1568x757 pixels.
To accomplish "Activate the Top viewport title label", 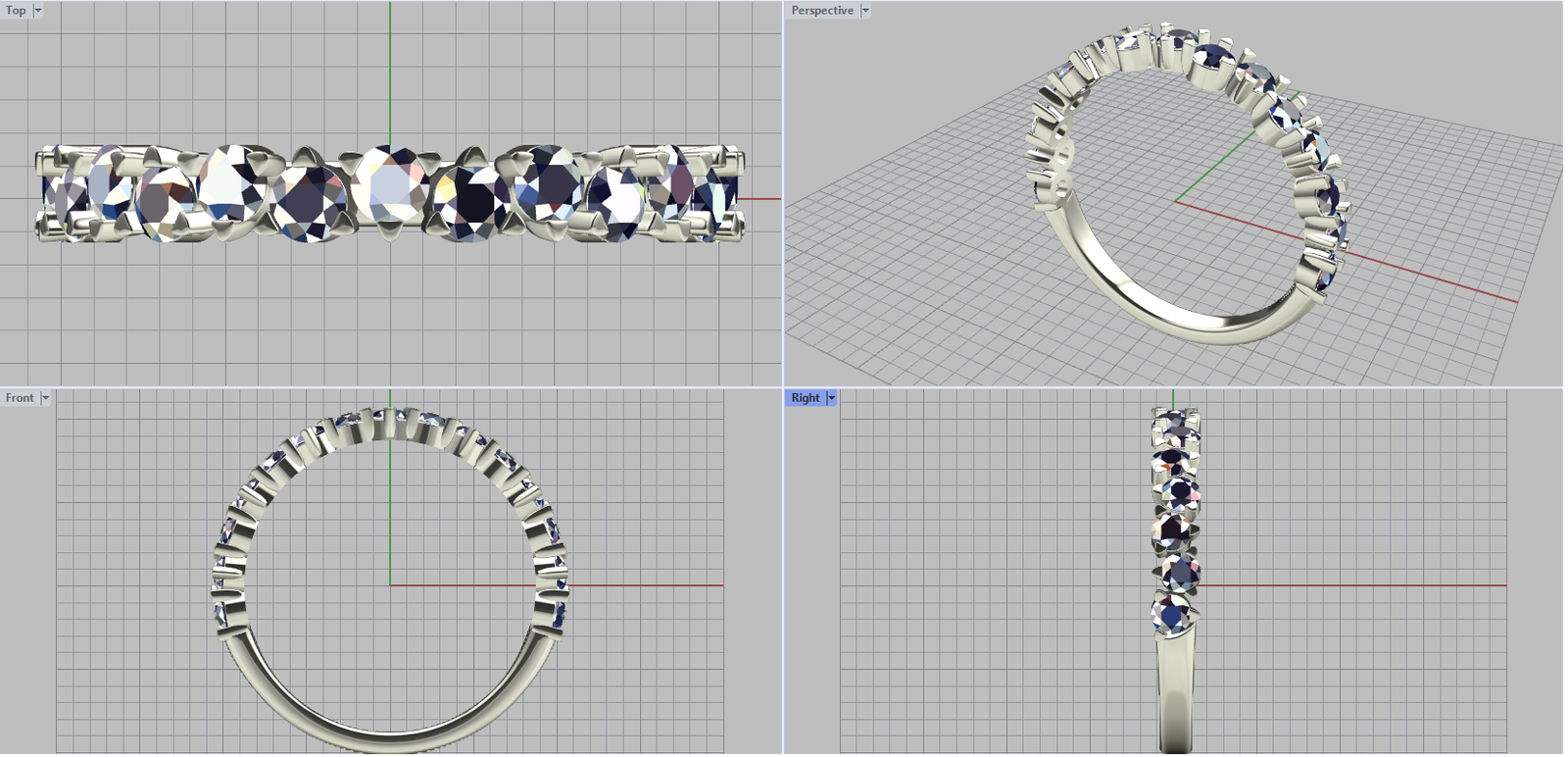I will click(x=16, y=11).
